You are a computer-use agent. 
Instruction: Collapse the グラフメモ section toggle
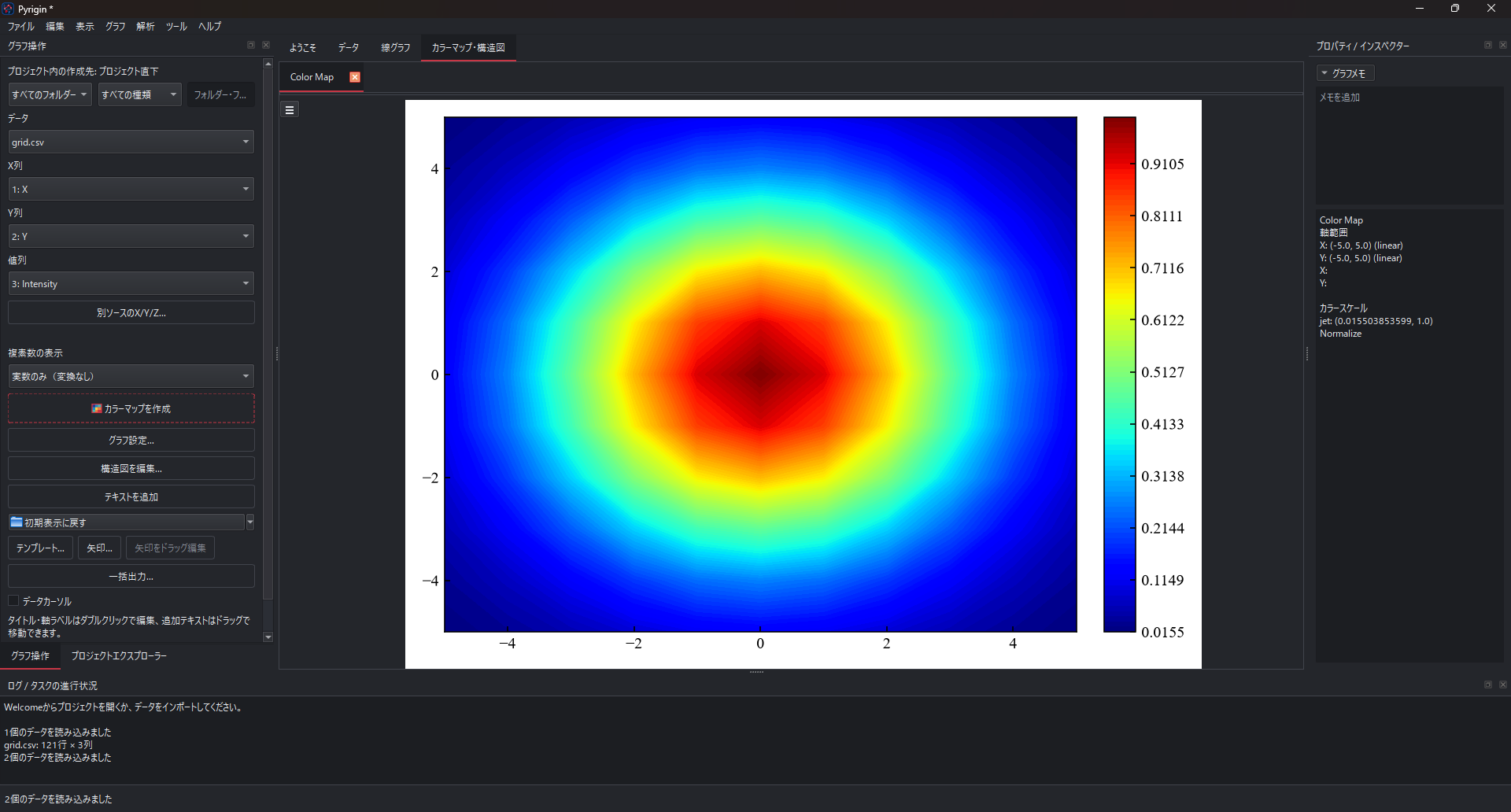(1346, 73)
